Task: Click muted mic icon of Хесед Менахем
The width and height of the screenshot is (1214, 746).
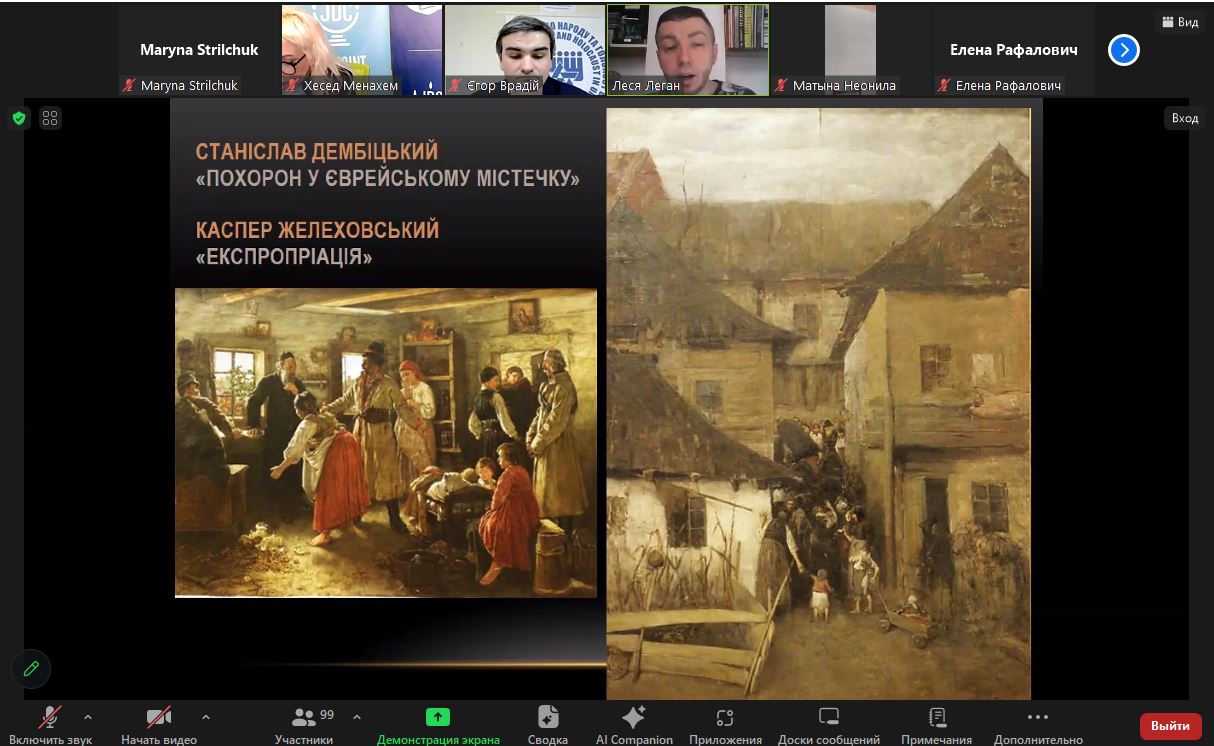Action: (x=293, y=86)
